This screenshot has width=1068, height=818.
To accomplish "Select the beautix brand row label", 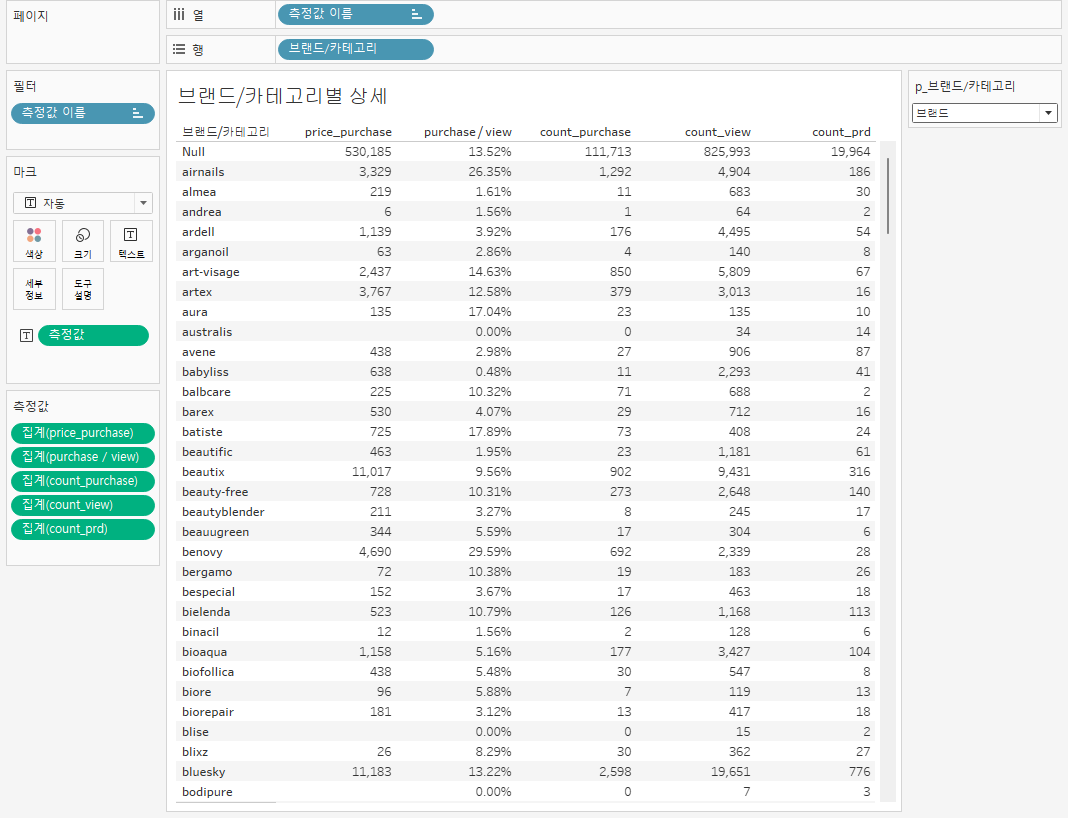I will click(x=203, y=472).
